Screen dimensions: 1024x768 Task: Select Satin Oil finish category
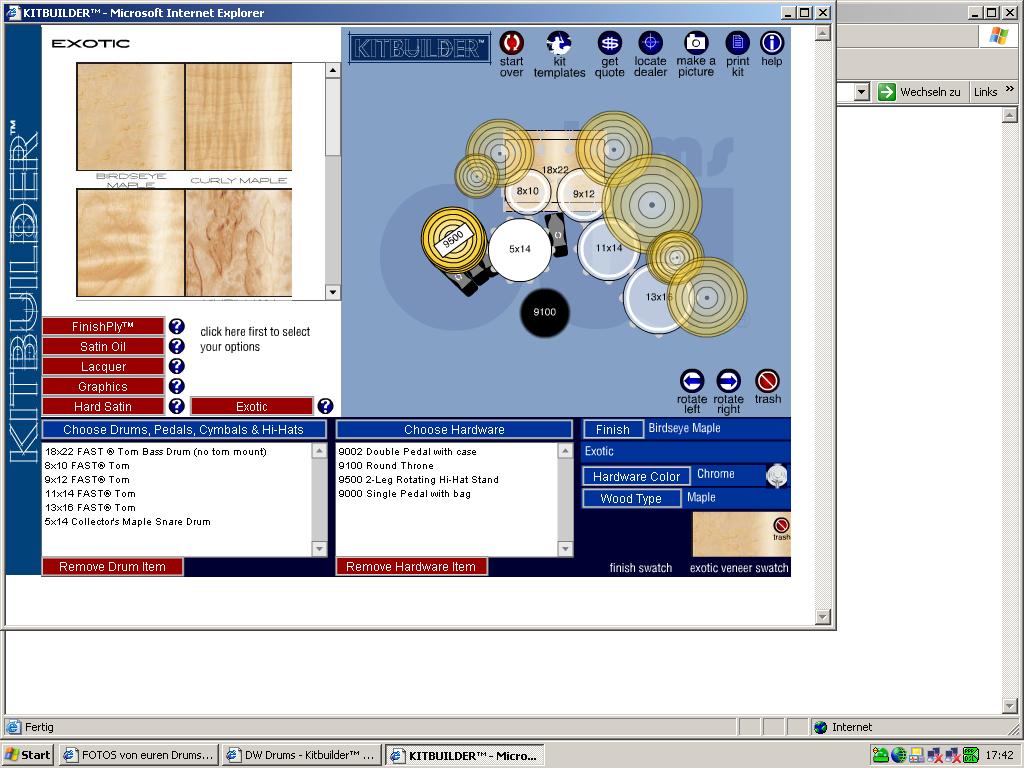(103, 347)
